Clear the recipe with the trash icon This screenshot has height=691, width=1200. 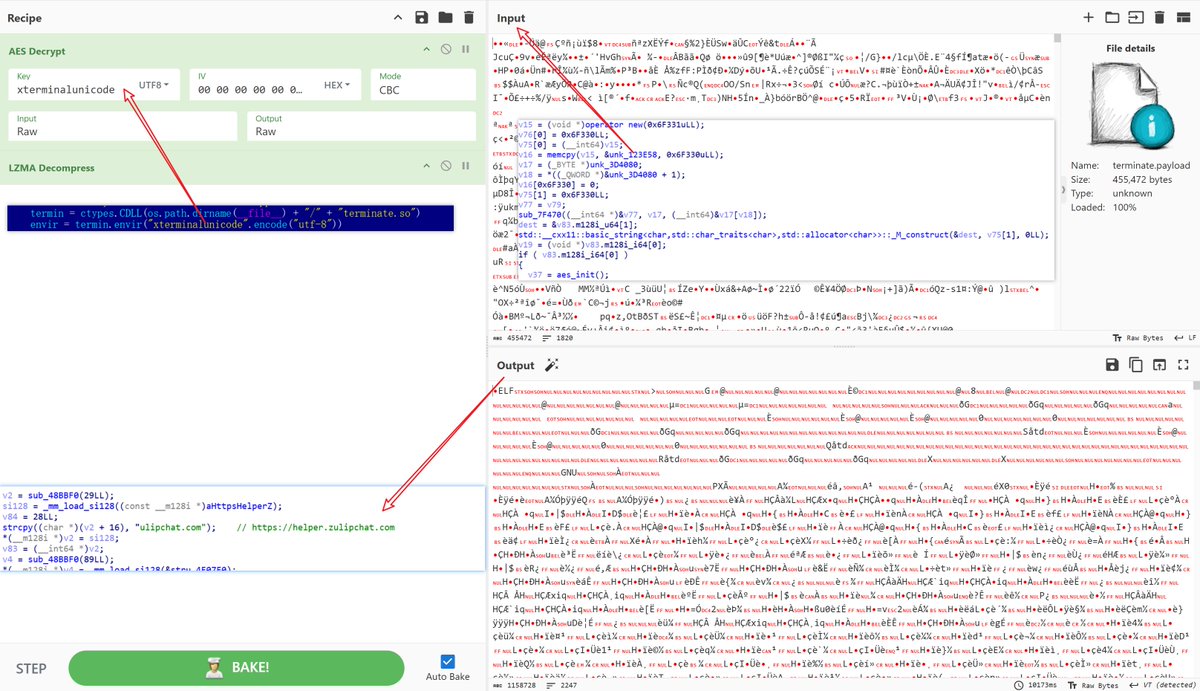tap(470, 17)
